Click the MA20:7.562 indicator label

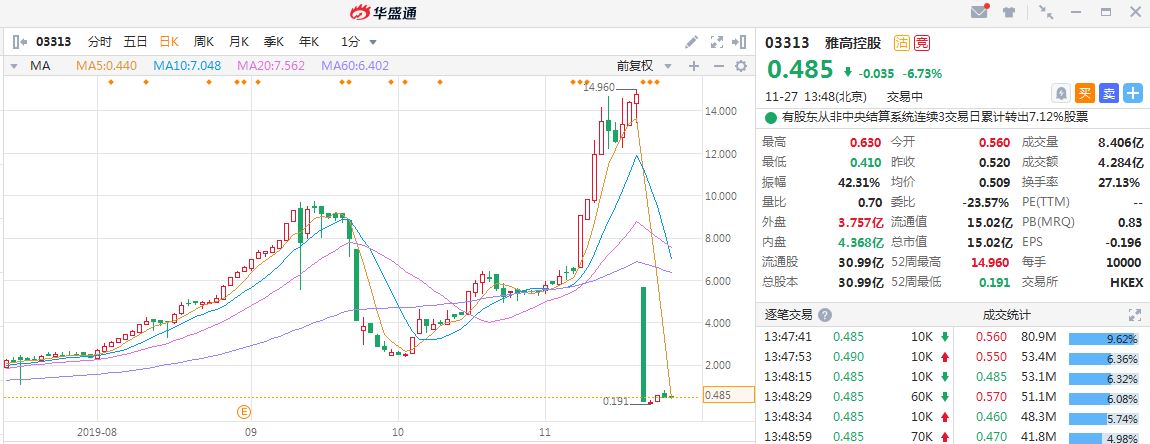click(271, 66)
